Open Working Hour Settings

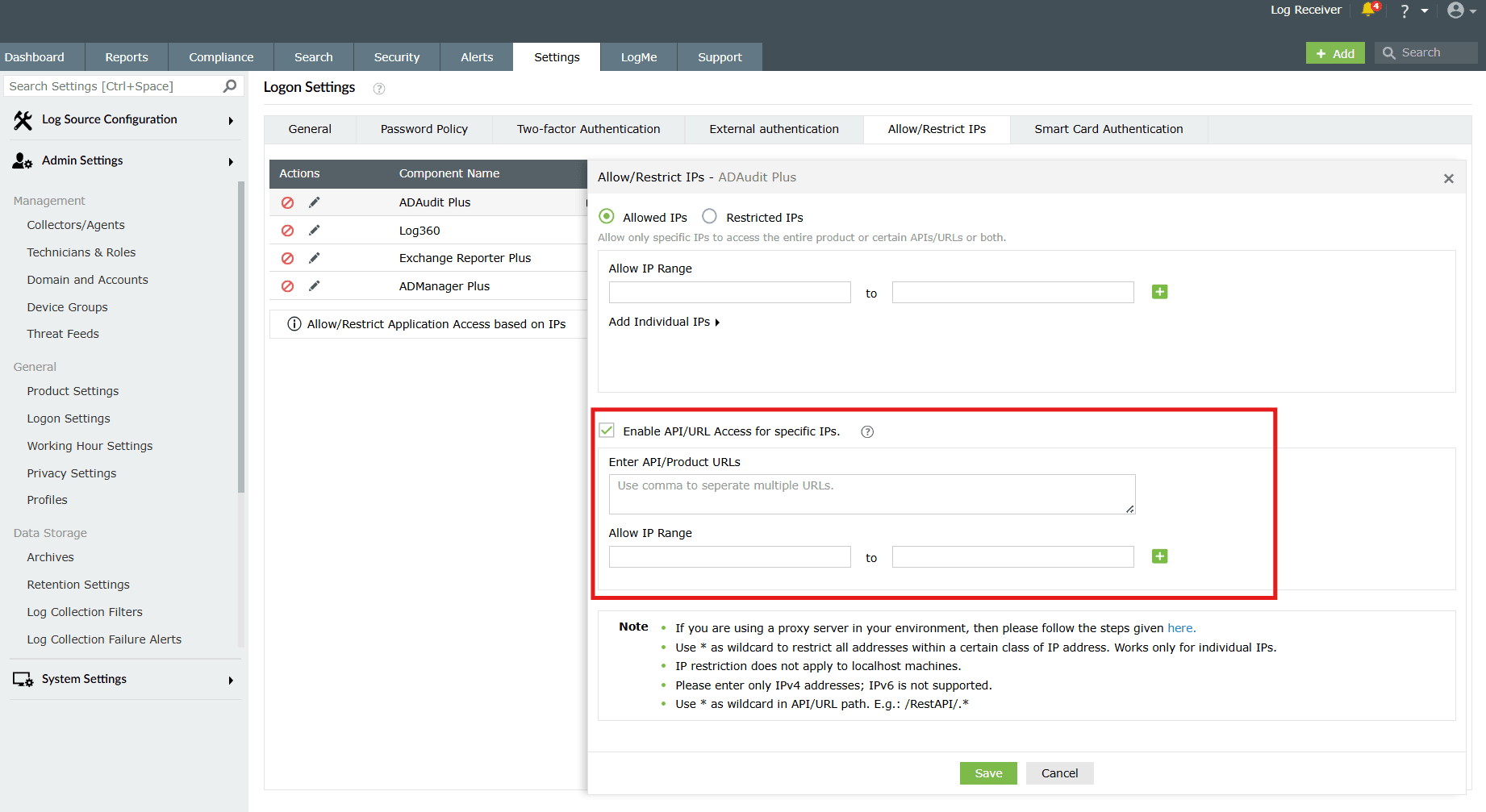click(90, 446)
